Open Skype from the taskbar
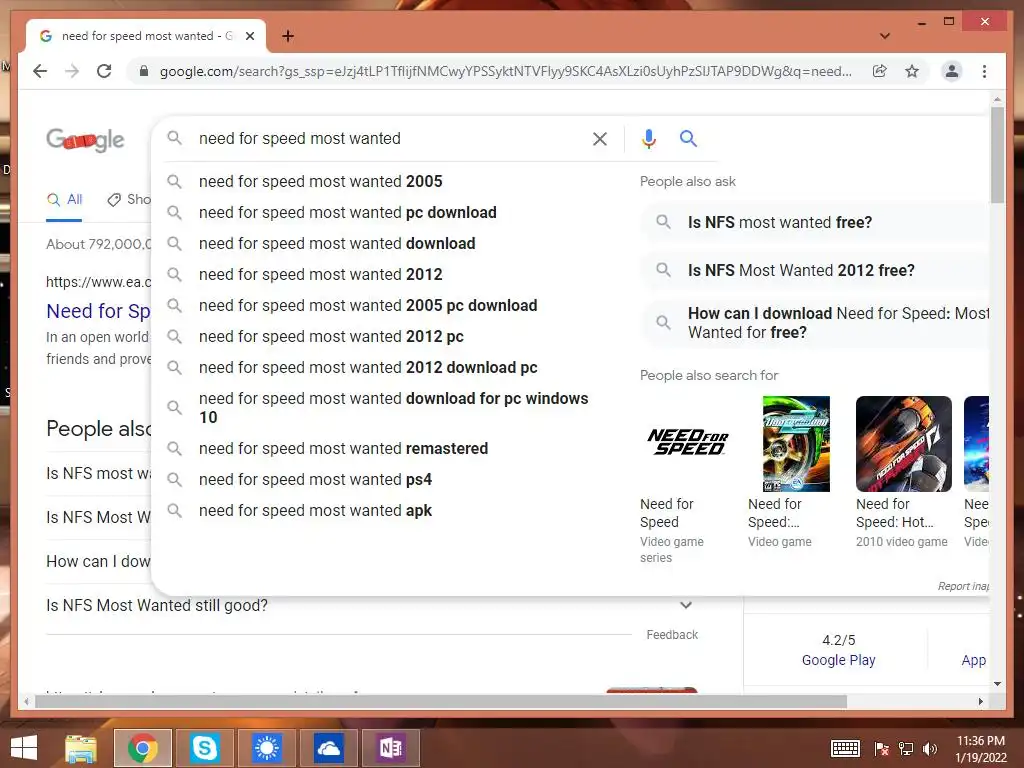Viewport: 1024px width, 768px height. 204,748
